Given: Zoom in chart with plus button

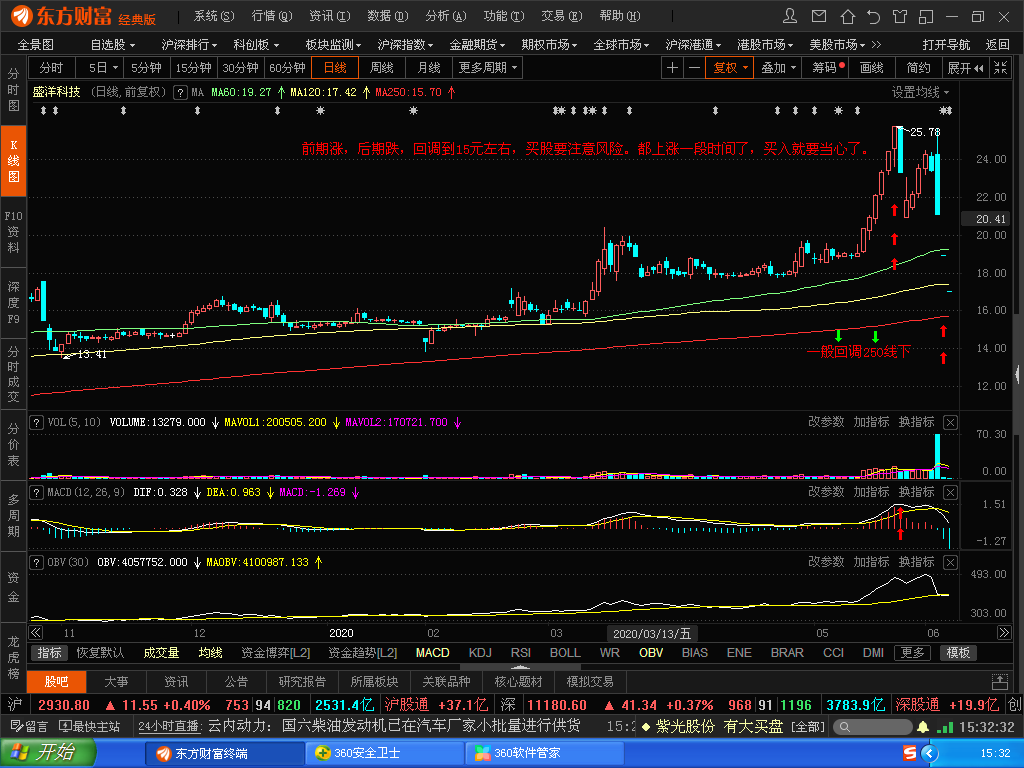Looking at the screenshot, I should [x=673, y=67].
